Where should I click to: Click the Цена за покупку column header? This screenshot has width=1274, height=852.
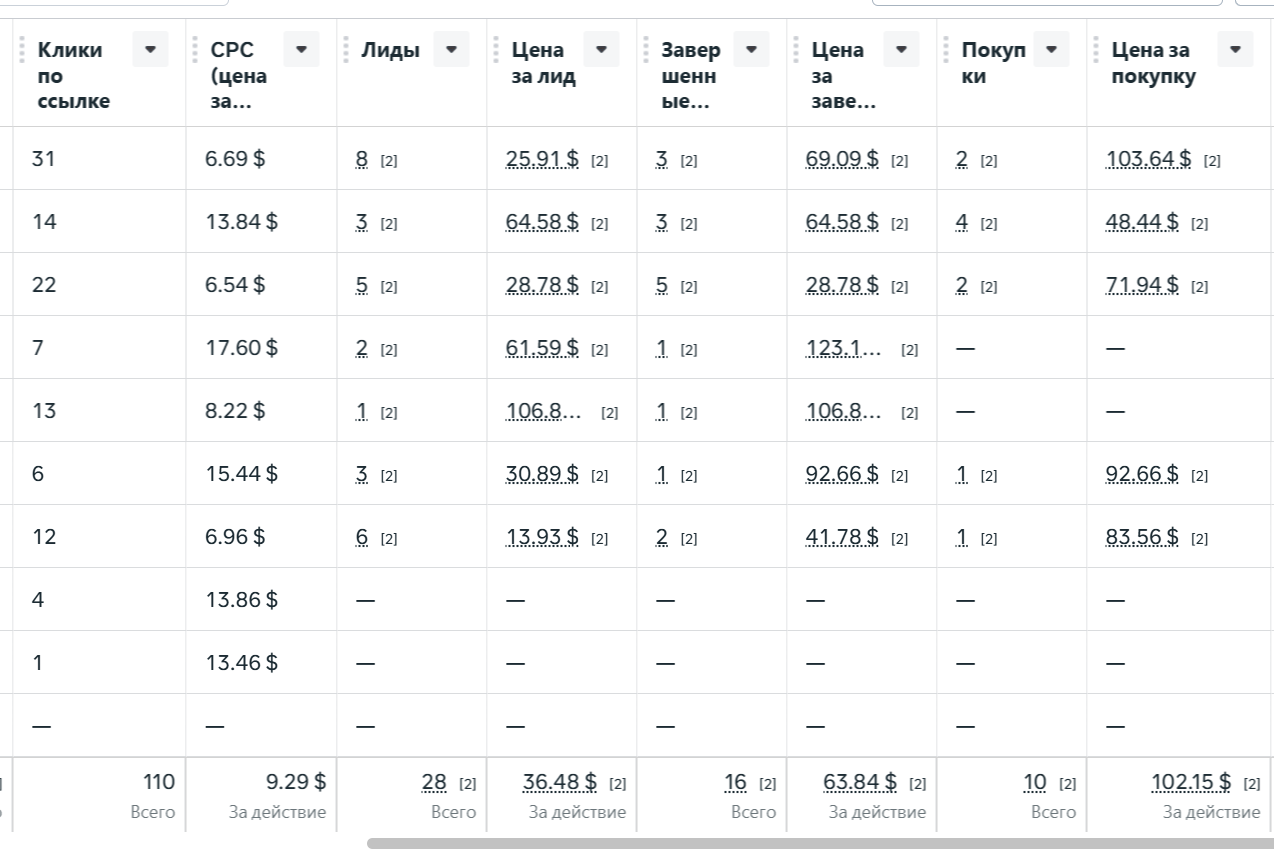pos(1153,63)
